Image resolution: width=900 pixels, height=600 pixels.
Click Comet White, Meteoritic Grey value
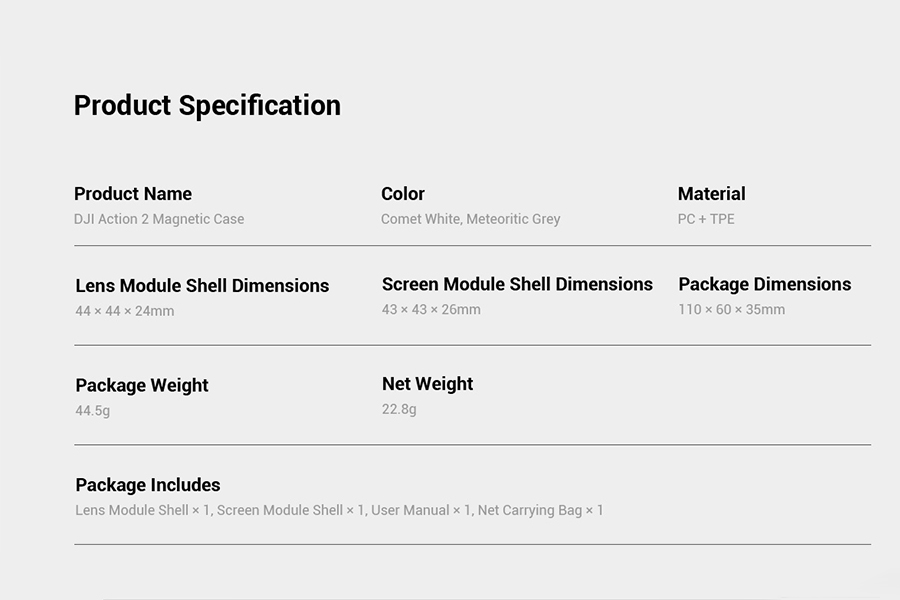[x=471, y=219]
